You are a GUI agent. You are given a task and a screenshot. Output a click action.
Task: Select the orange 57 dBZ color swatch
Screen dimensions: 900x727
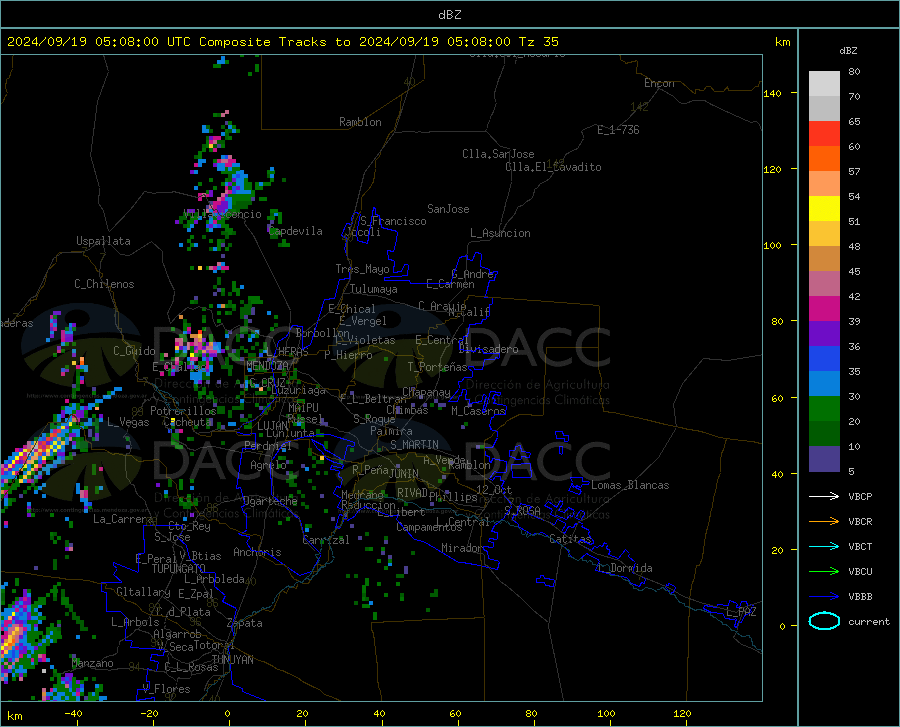pyautogui.click(x=824, y=159)
